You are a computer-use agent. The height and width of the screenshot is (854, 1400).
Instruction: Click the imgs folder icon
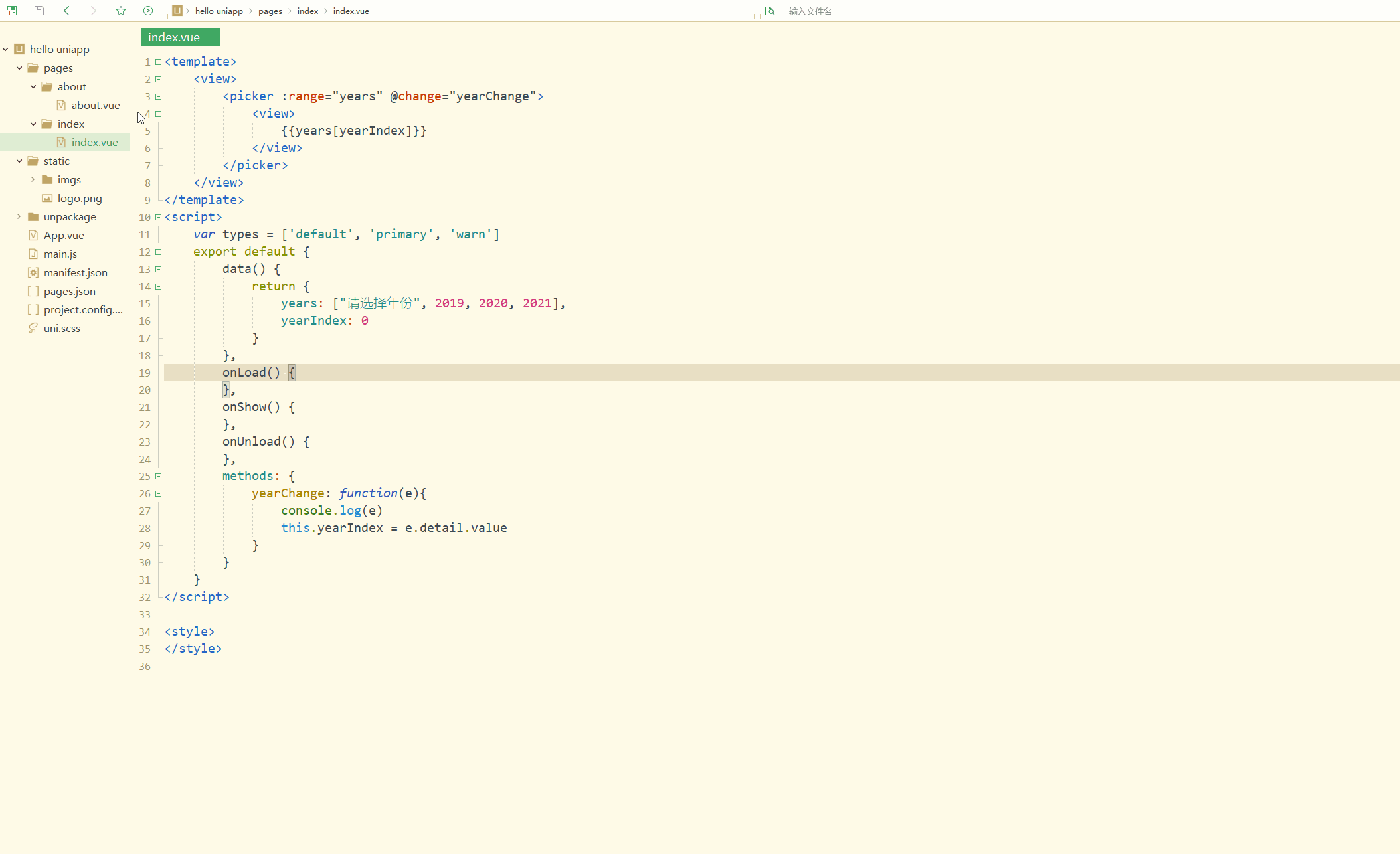tap(47, 179)
